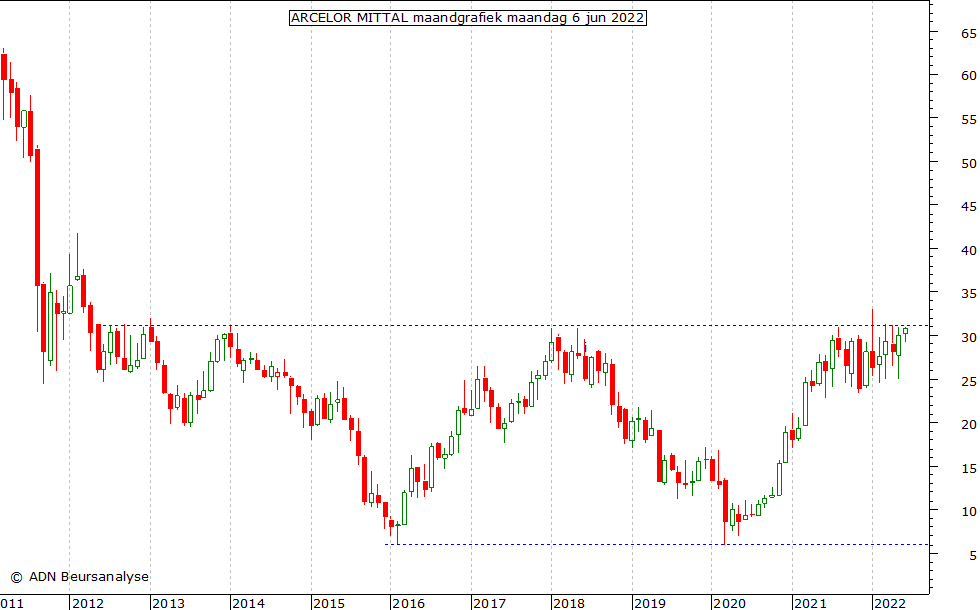Select the 2015 label on the x-axis

pyautogui.click(x=329, y=604)
